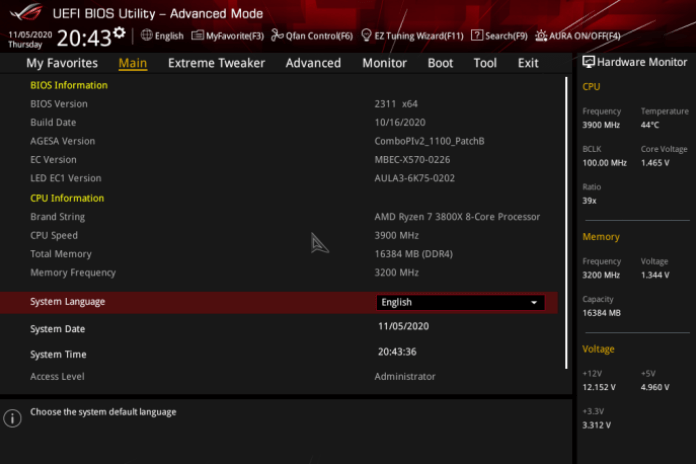The width and height of the screenshot is (696, 464).
Task: Open the Tool tab
Action: click(485, 63)
